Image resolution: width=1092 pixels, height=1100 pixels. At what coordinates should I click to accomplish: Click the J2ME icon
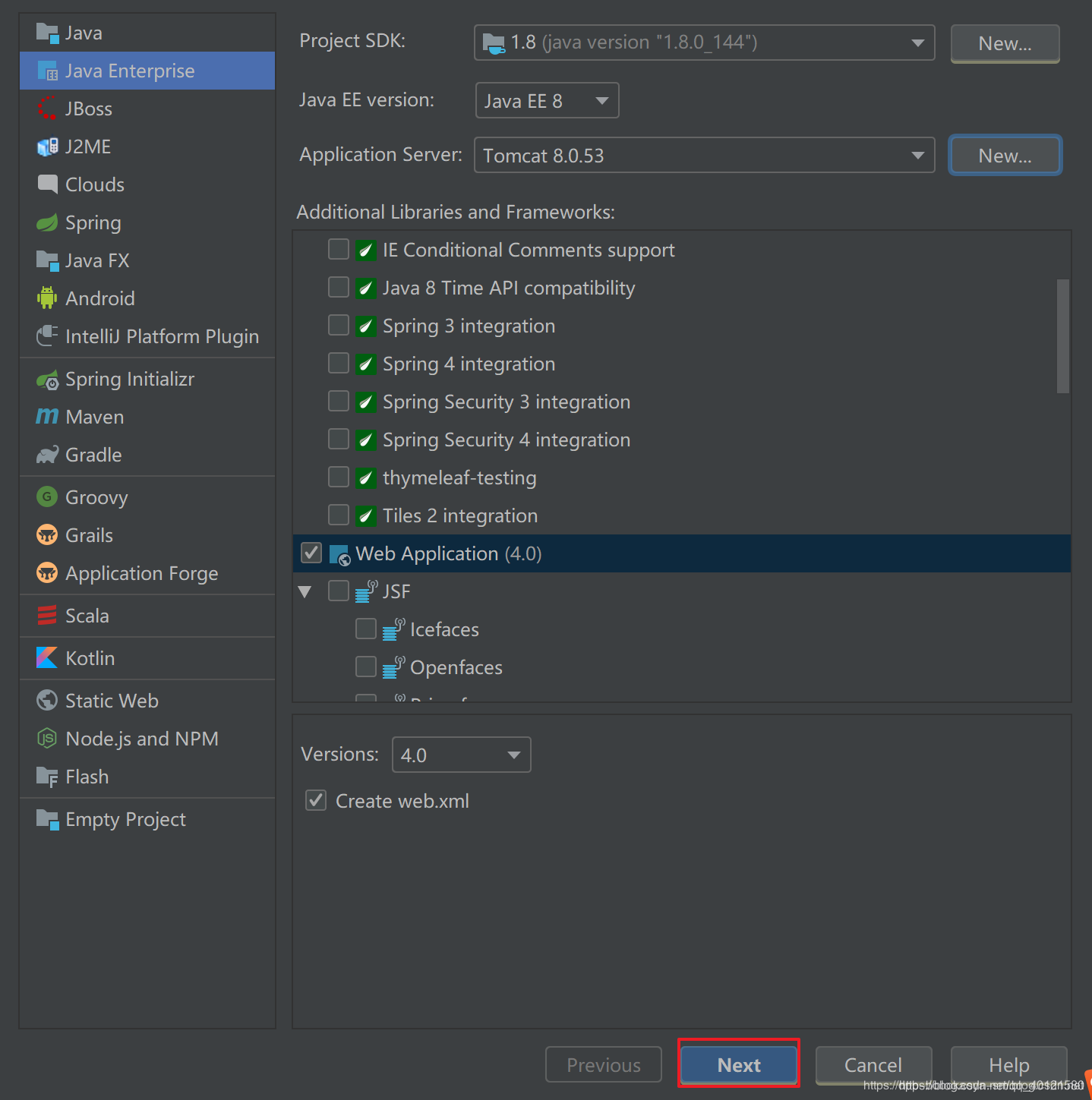point(47,147)
